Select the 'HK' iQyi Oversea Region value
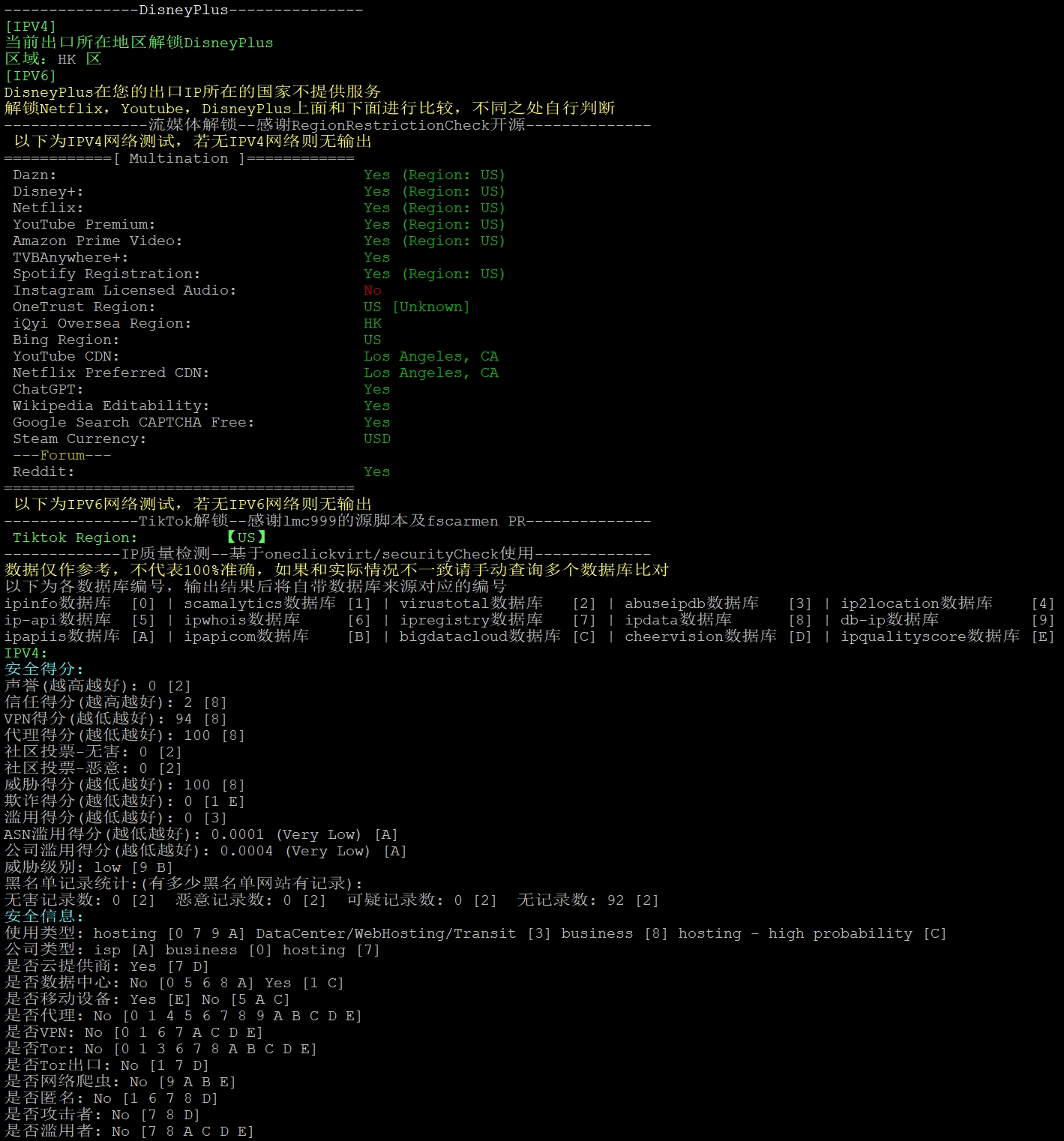The height and width of the screenshot is (1141, 1064). [373, 323]
